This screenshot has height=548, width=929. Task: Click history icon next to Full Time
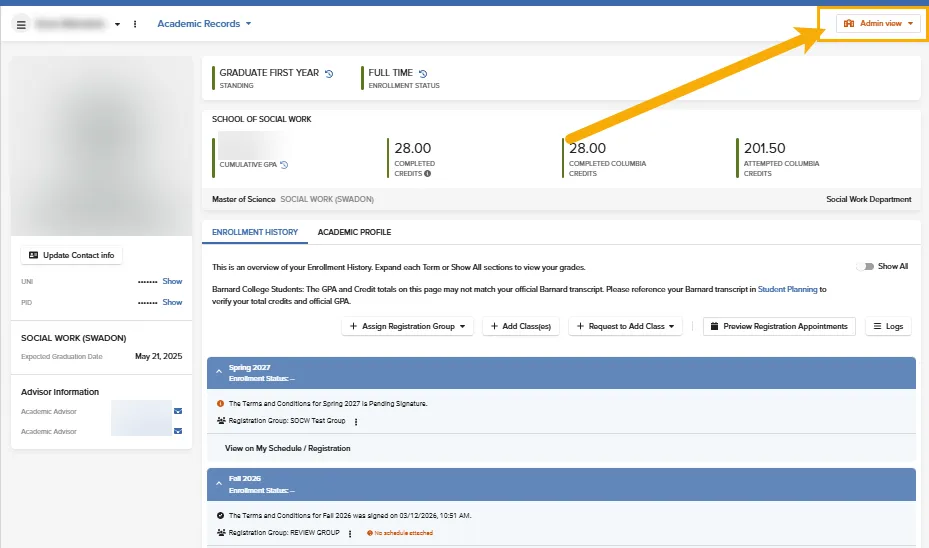click(x=422, y=73)
